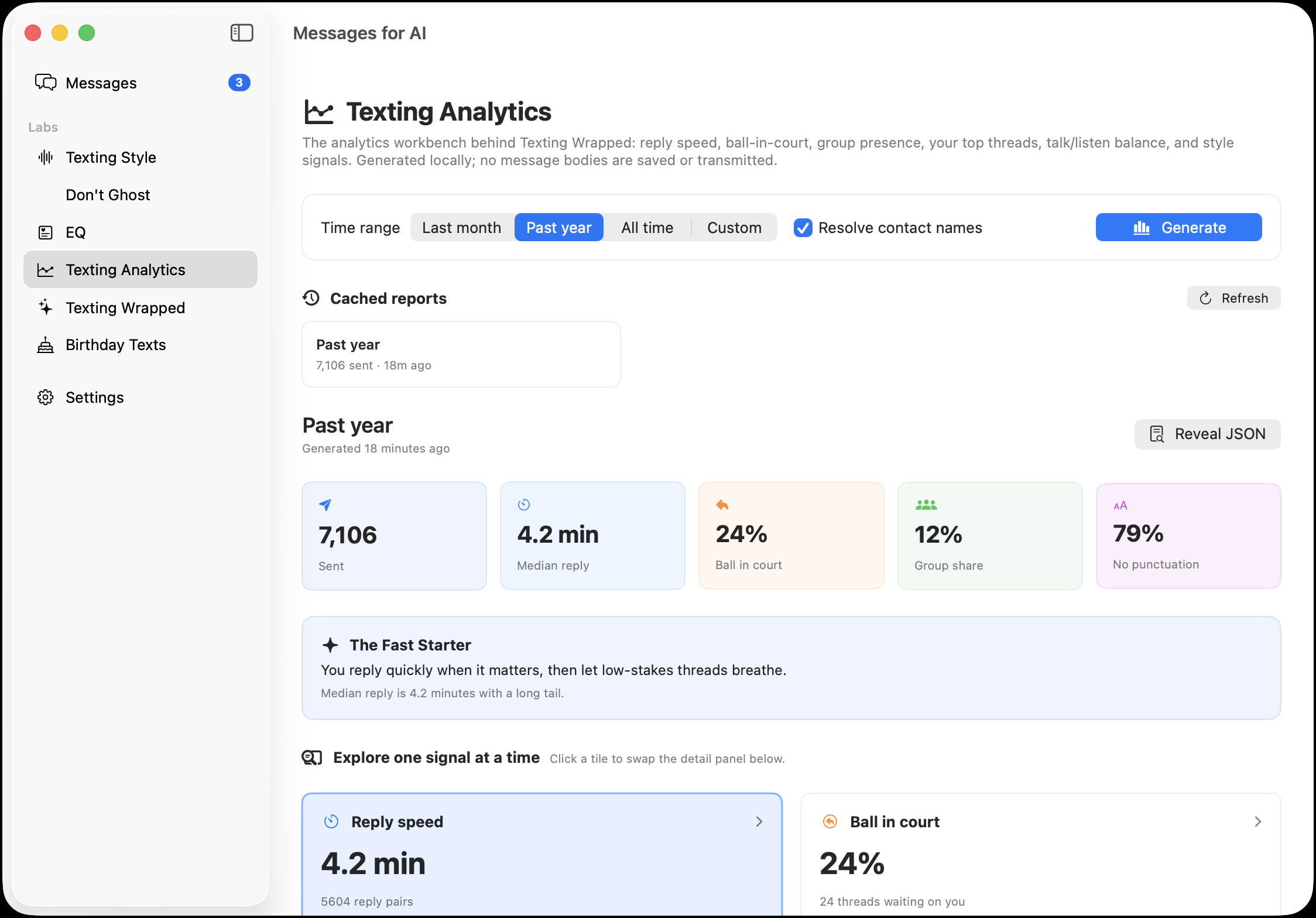Select the All time range
Screen dimensions: 1316x918
point(647,228)
